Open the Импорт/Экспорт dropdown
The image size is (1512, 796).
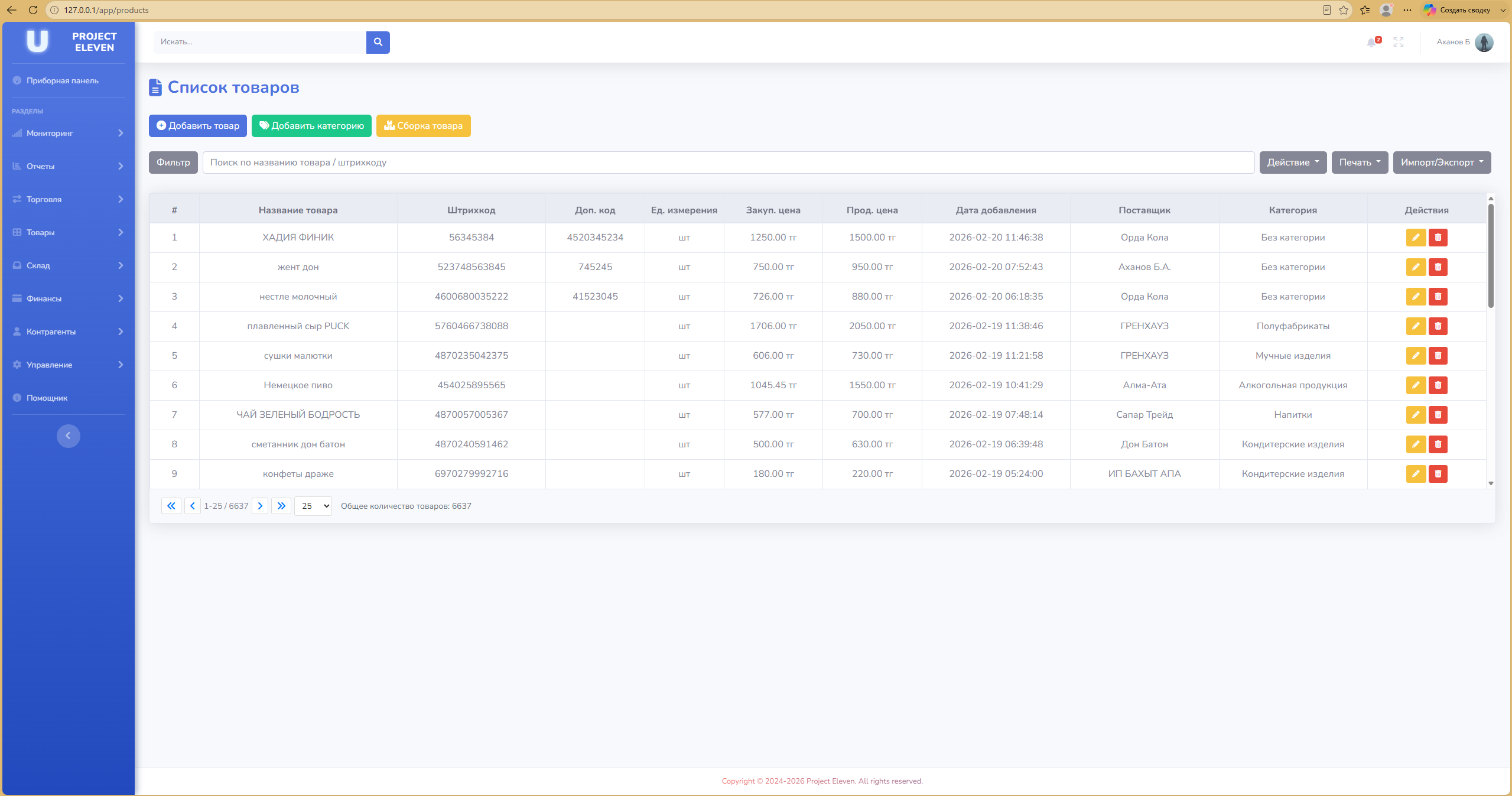[1442, 163]
